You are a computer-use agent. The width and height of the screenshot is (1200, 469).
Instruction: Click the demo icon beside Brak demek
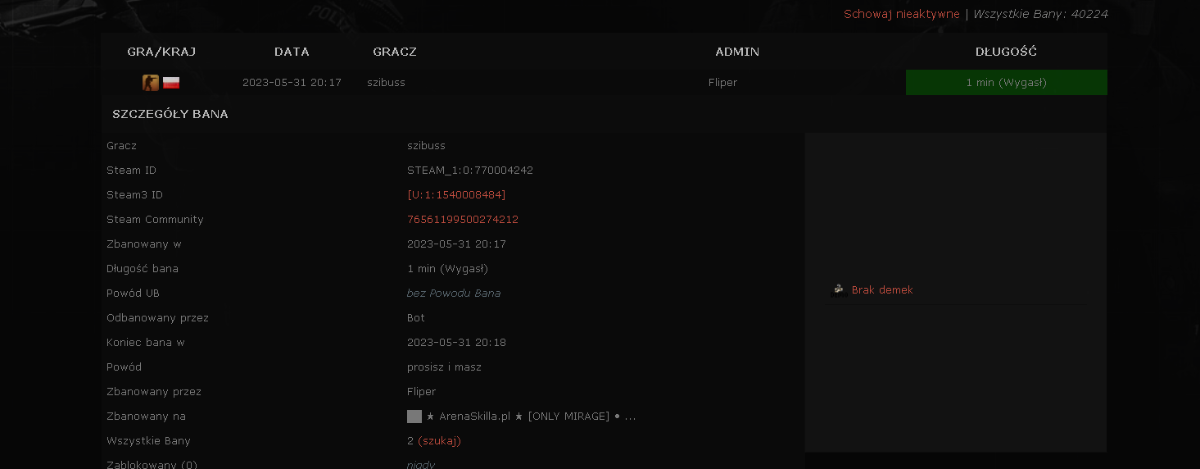click(x=839, y=290)
